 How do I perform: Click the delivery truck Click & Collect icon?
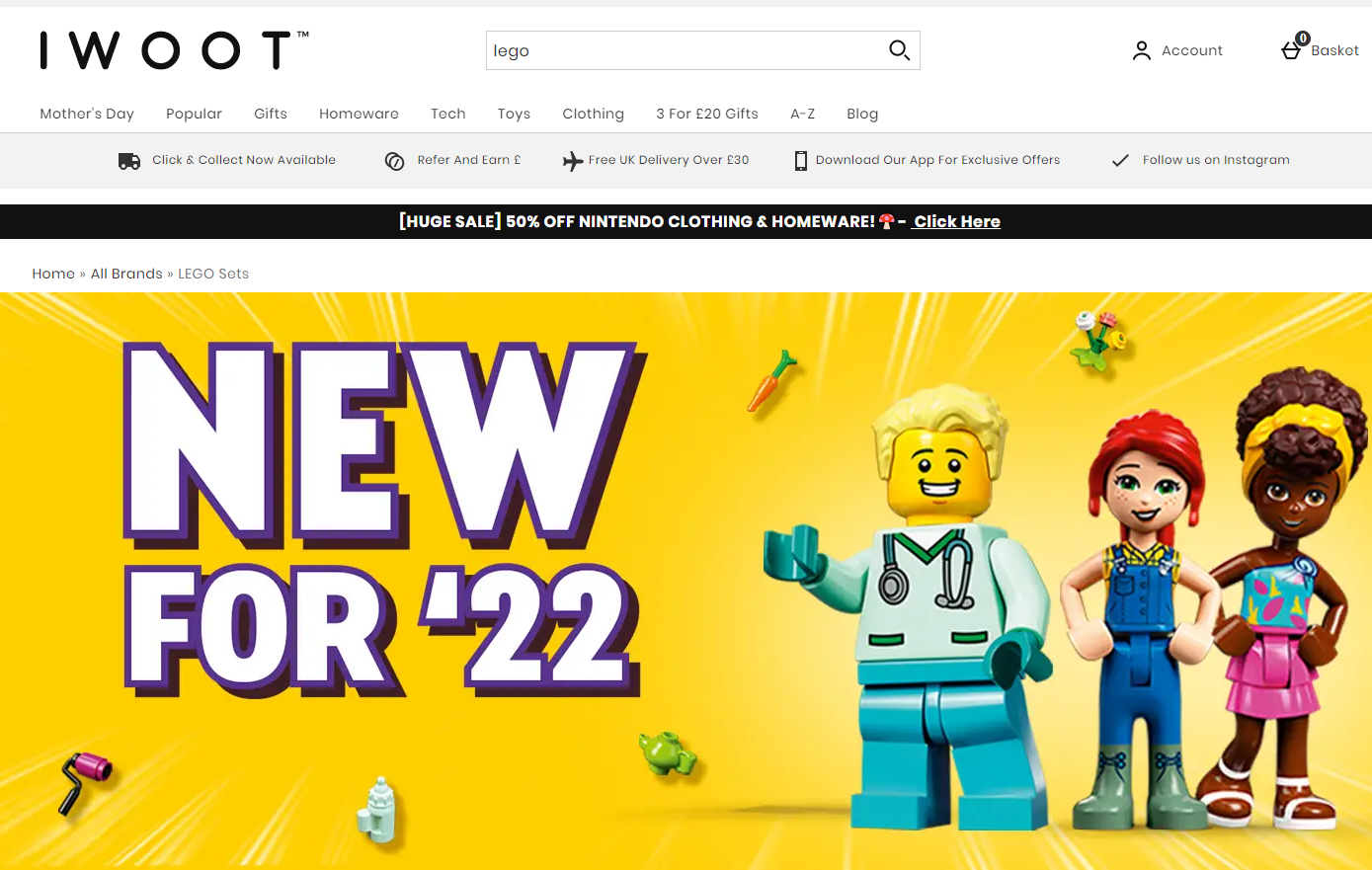pyautogui.click(x=129, y=161)
